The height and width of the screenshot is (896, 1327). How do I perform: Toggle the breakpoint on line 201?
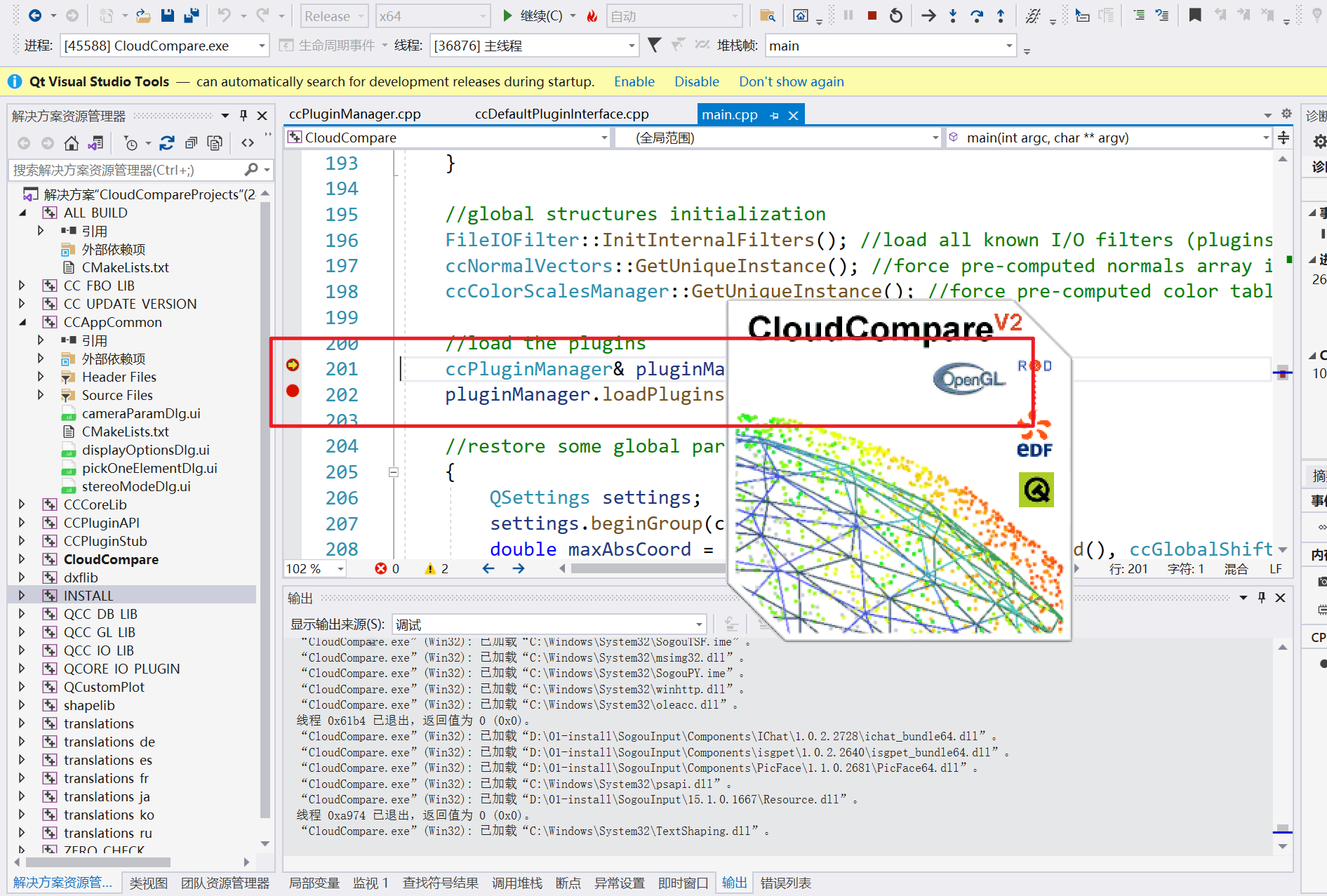point(293,365)
